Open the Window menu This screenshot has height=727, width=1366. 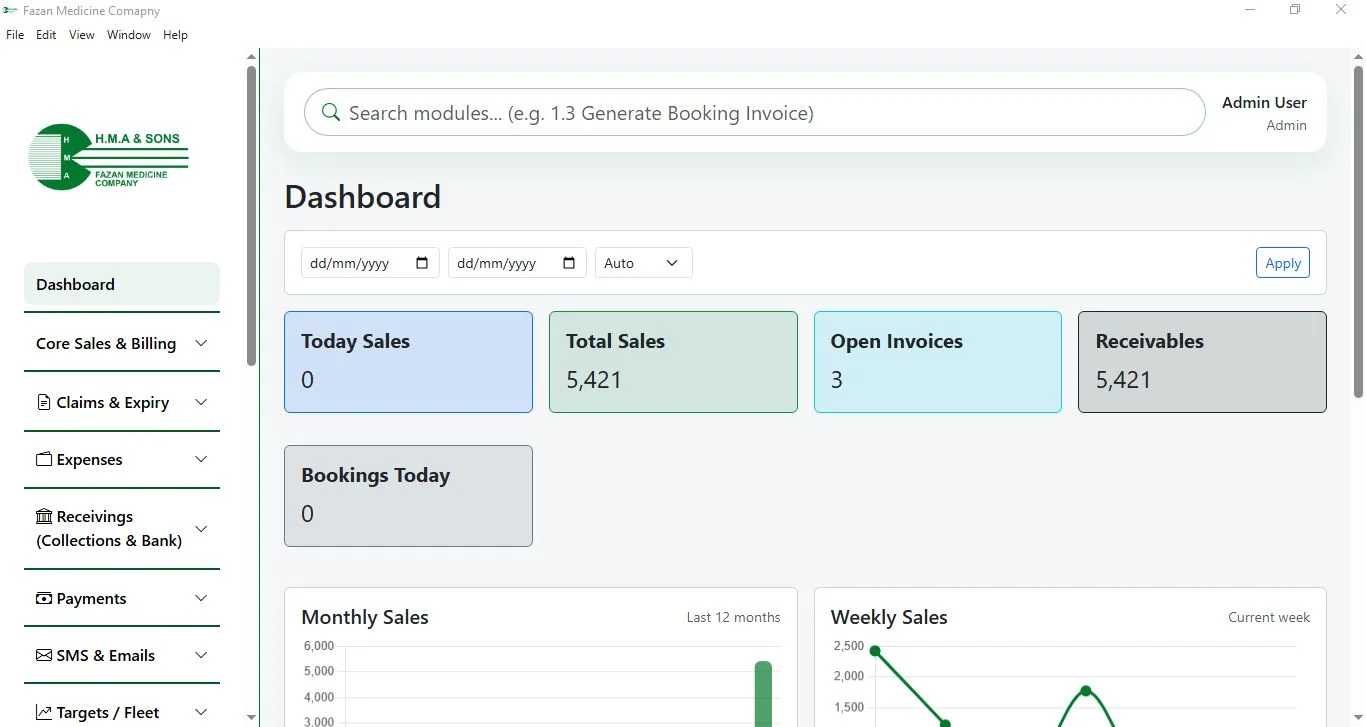129,35
